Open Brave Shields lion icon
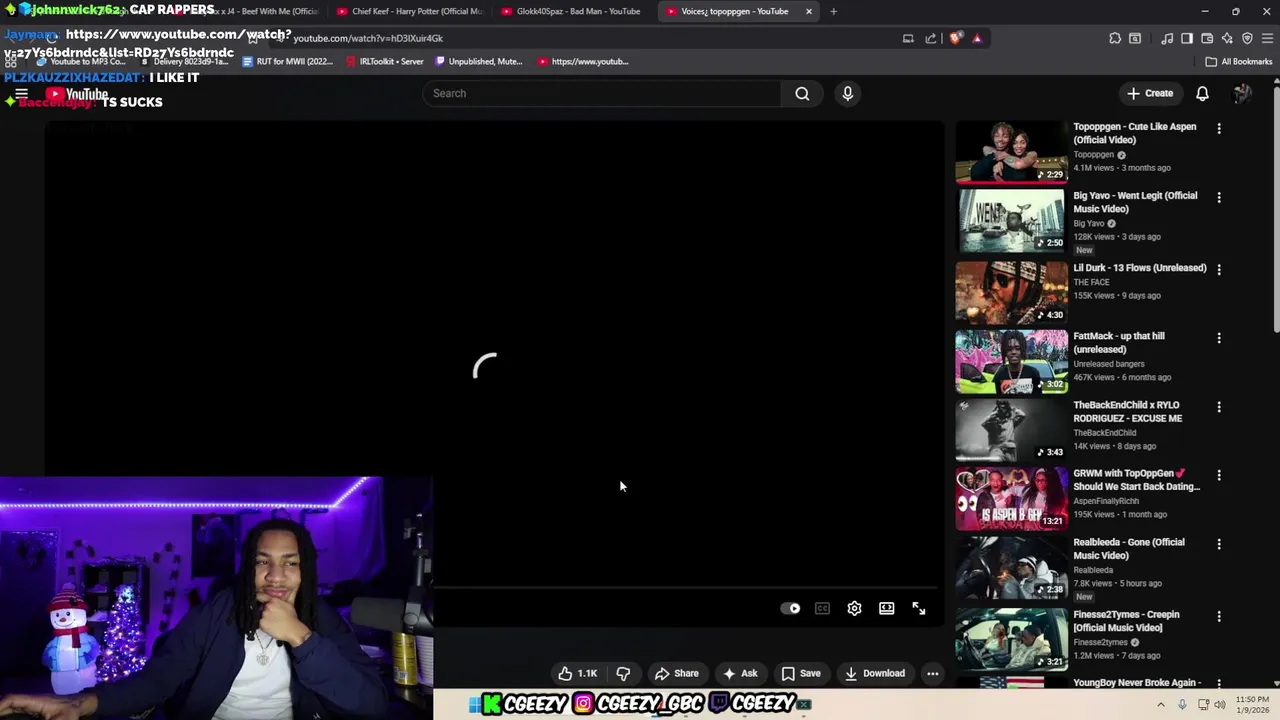This screenshot has width=1280, height=720. 955,38
